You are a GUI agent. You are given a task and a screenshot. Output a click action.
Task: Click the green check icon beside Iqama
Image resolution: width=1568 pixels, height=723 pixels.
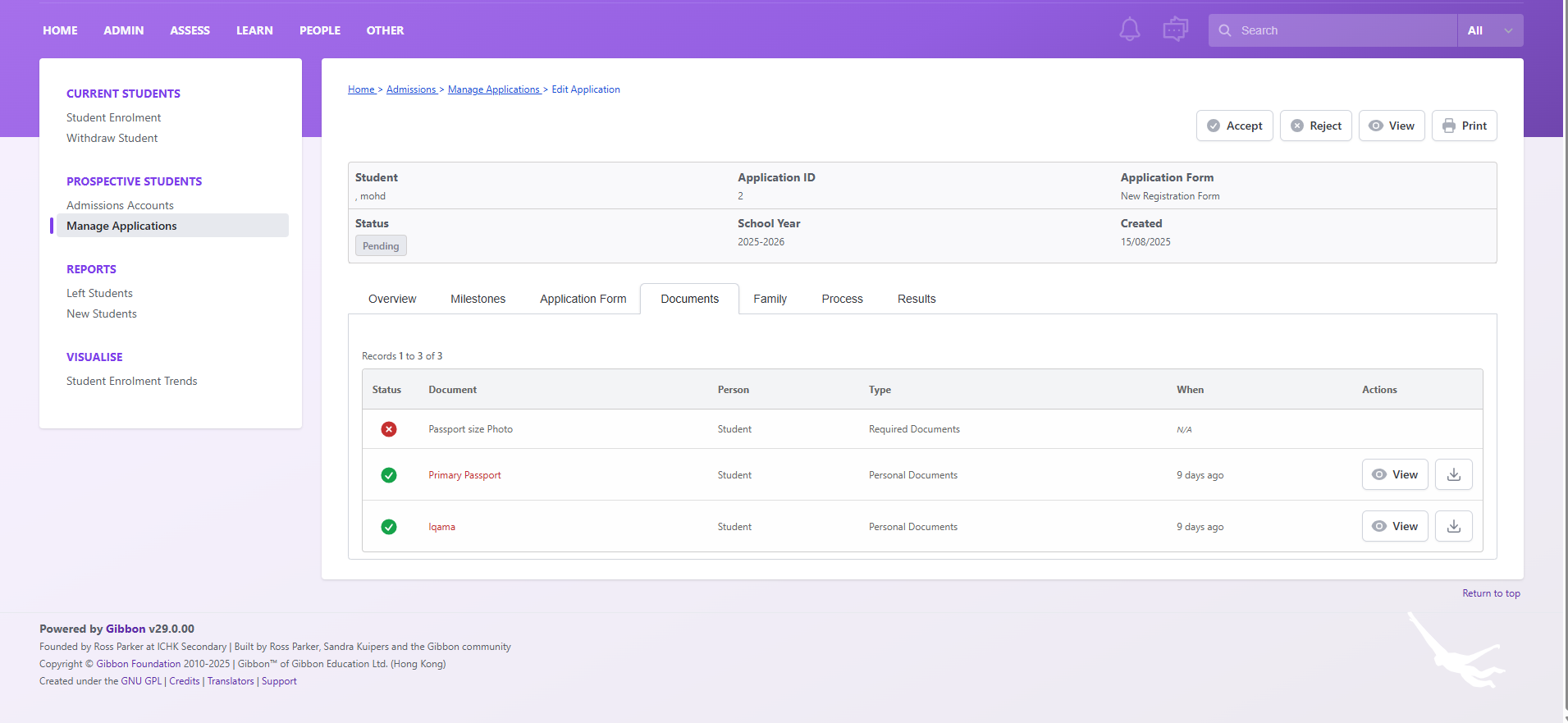point(389,527)
